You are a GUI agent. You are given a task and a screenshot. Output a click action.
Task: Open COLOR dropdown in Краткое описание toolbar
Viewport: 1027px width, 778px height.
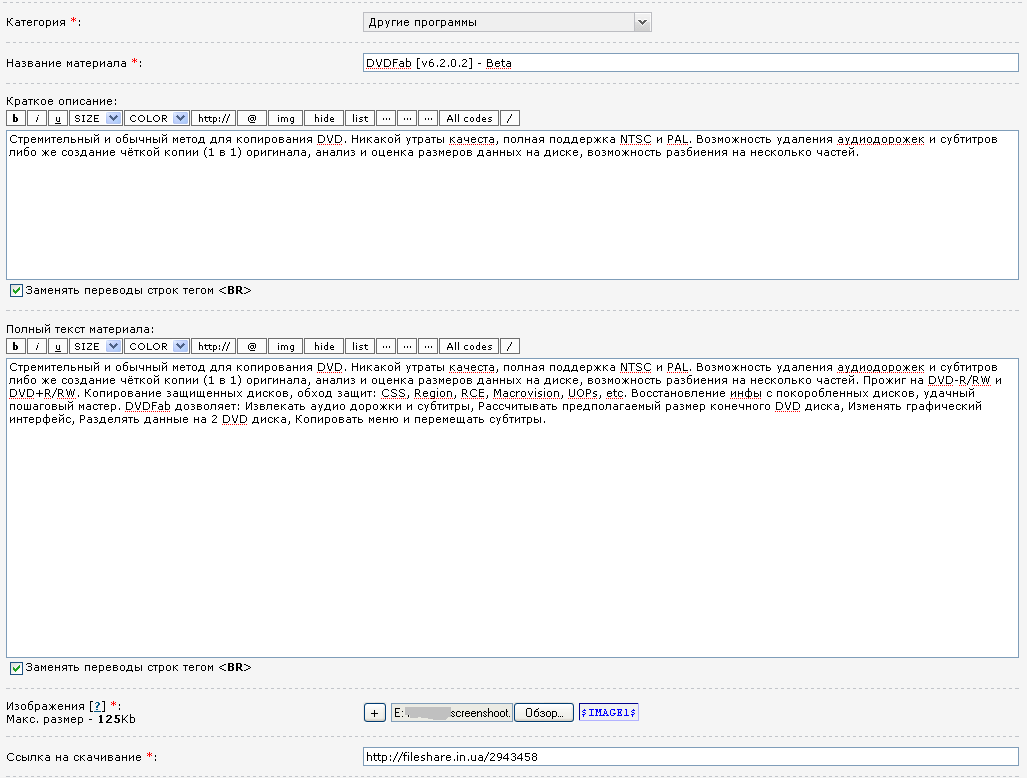pyautogui.click(x=157, y=119)
